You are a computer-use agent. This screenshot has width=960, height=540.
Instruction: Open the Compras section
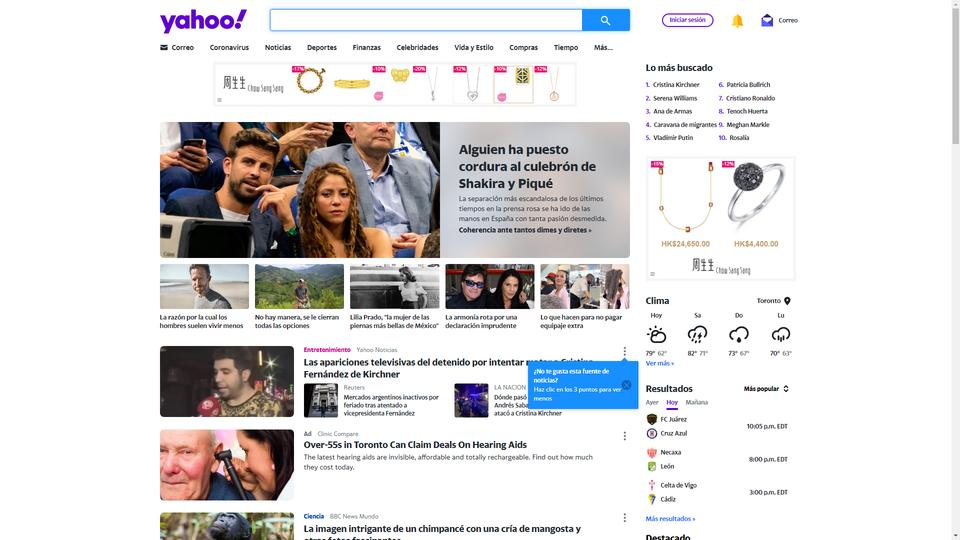click(x=523, y=47)
